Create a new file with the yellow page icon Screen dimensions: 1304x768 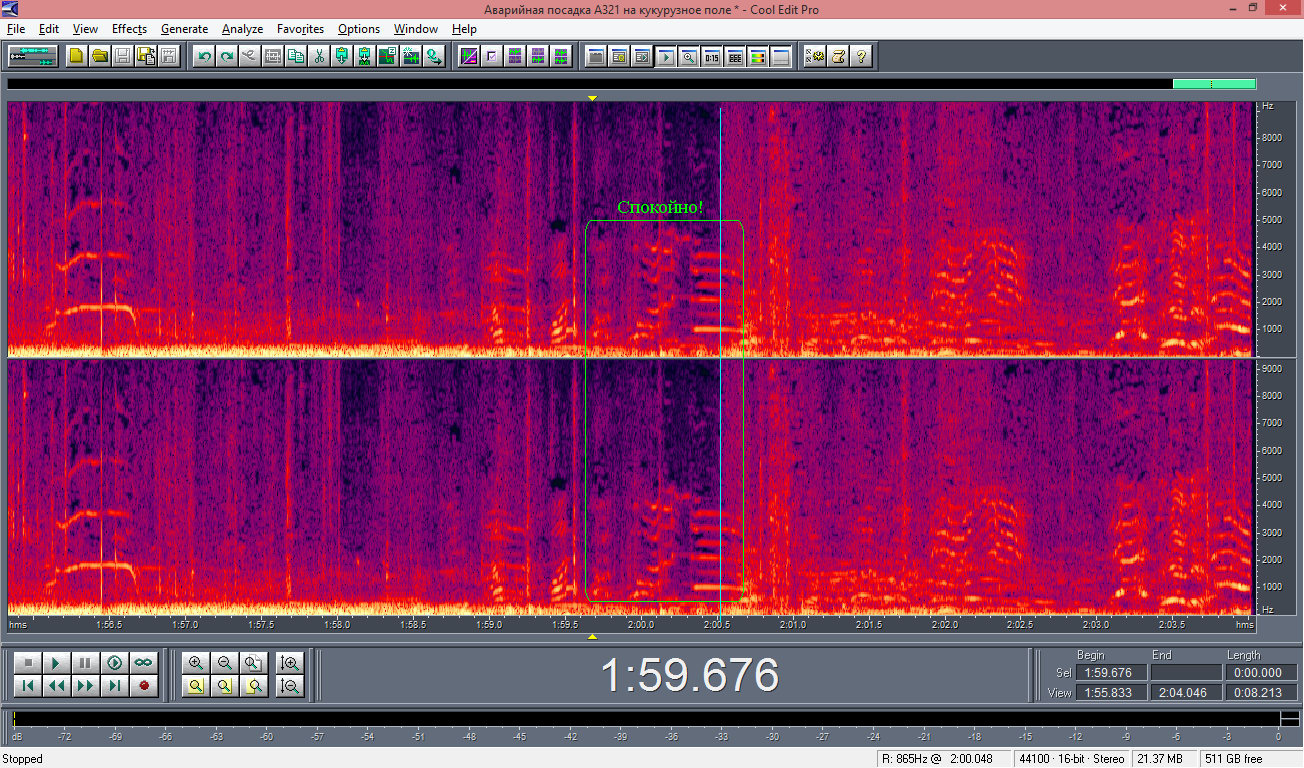(x=77, y=56)
